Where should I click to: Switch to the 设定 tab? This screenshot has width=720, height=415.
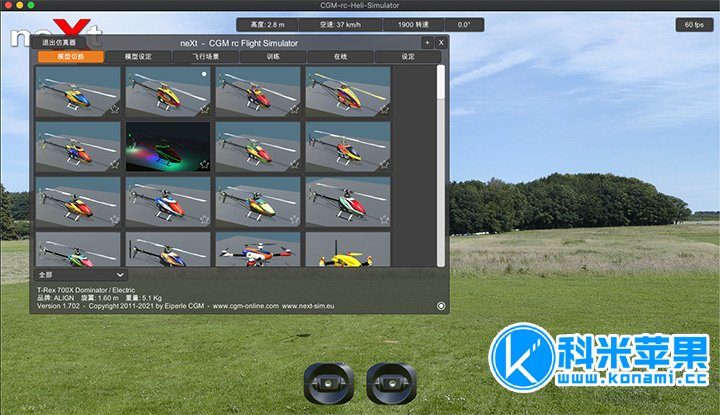click(408, 56)
